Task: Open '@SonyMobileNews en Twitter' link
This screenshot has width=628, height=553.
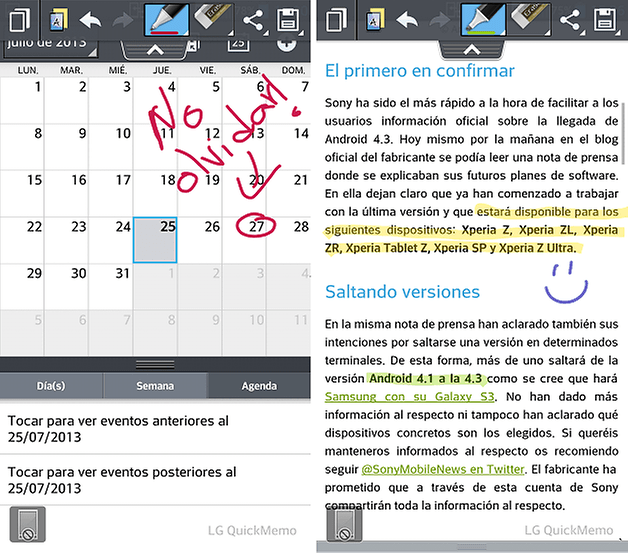Action: click(443, 469)
